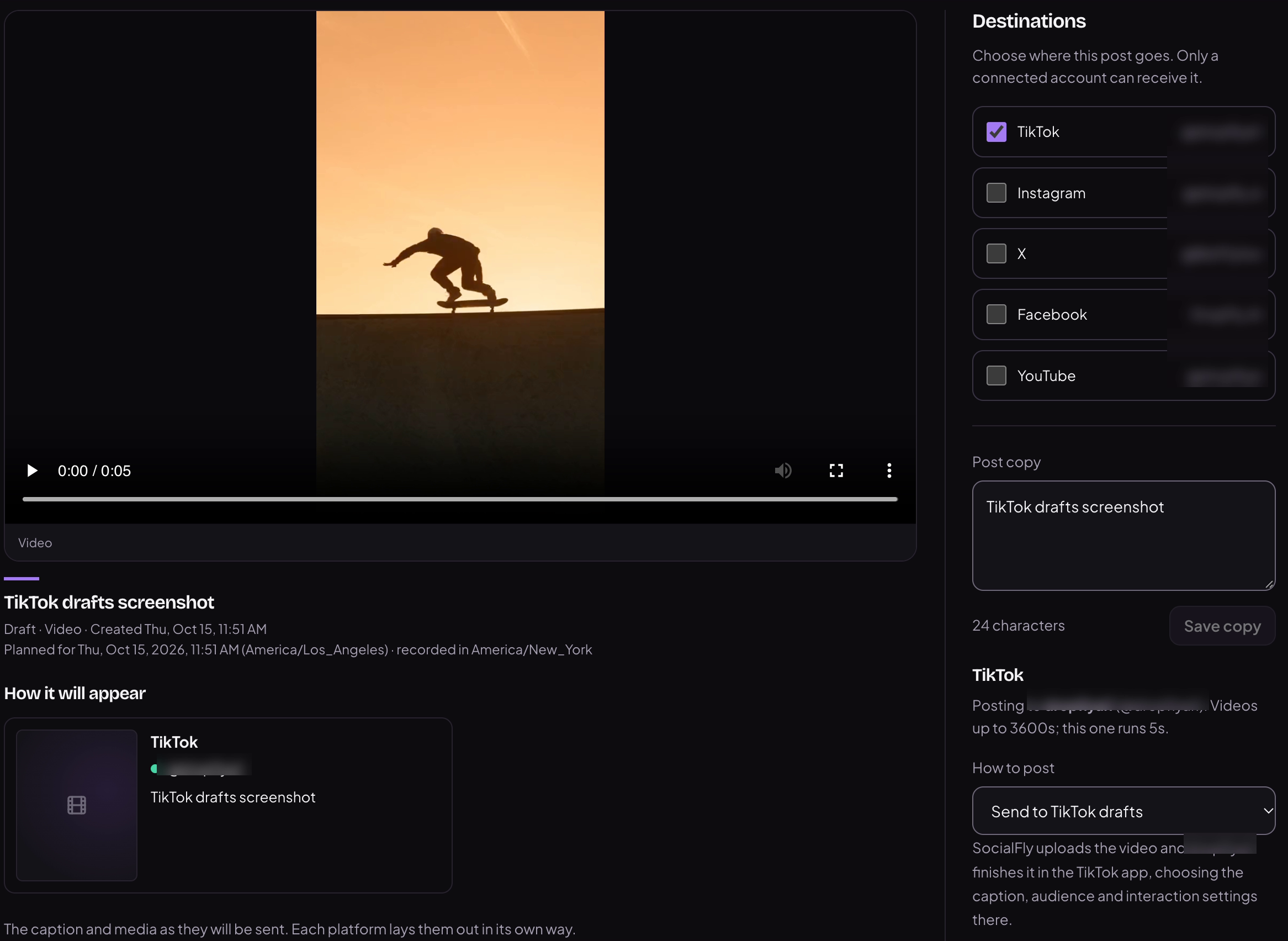Screen dimensions: 1288x941
Task: Click the Save copy button
Action: tap(1222, 626)
